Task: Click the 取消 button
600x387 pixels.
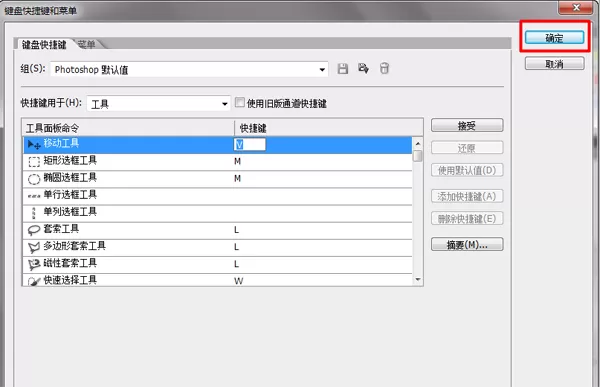Action: 554,64
